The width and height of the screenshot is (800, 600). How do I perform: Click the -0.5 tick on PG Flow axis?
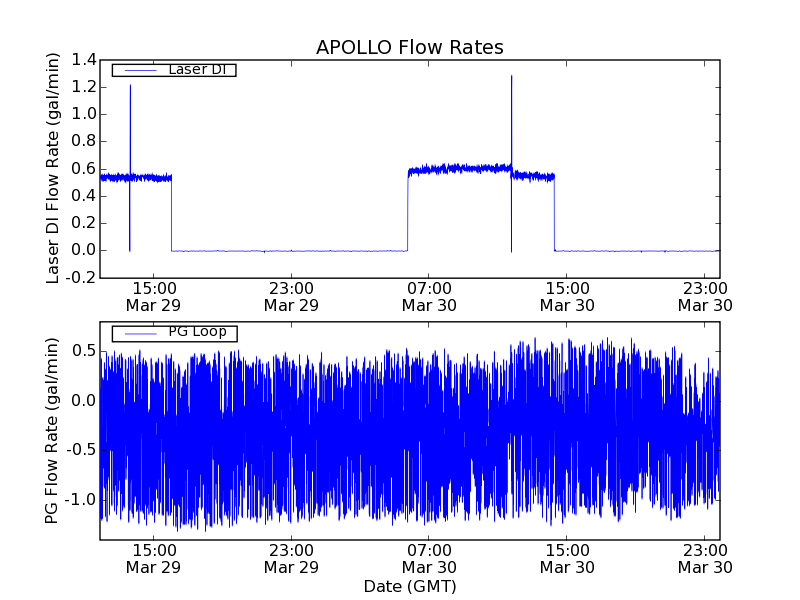click(x=81, y=450)
